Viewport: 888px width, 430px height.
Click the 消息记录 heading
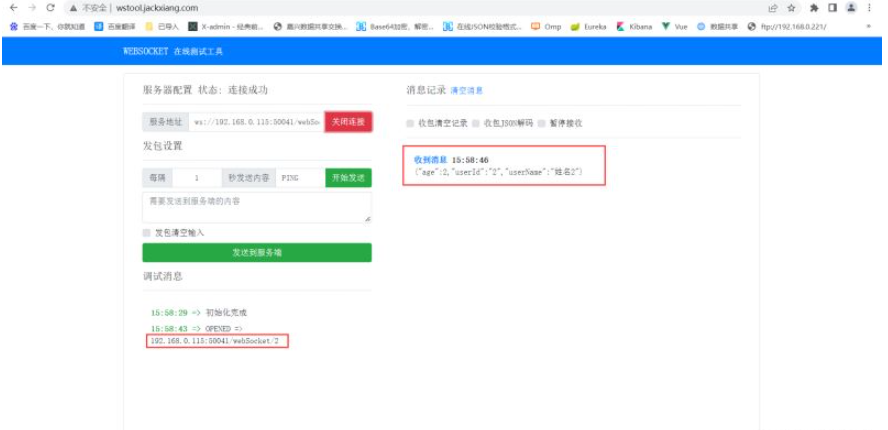[426, 91]
